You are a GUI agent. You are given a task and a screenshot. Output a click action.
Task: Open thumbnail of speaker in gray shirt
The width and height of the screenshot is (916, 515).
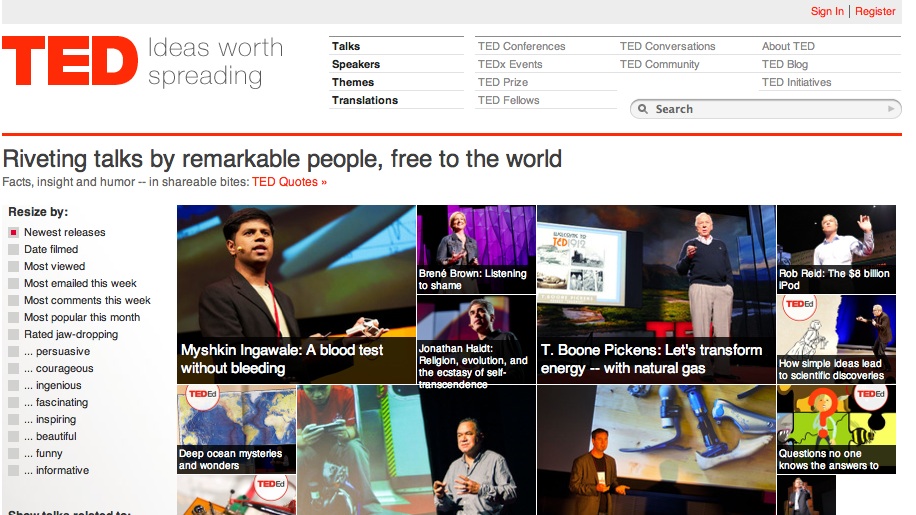(416, 450)
